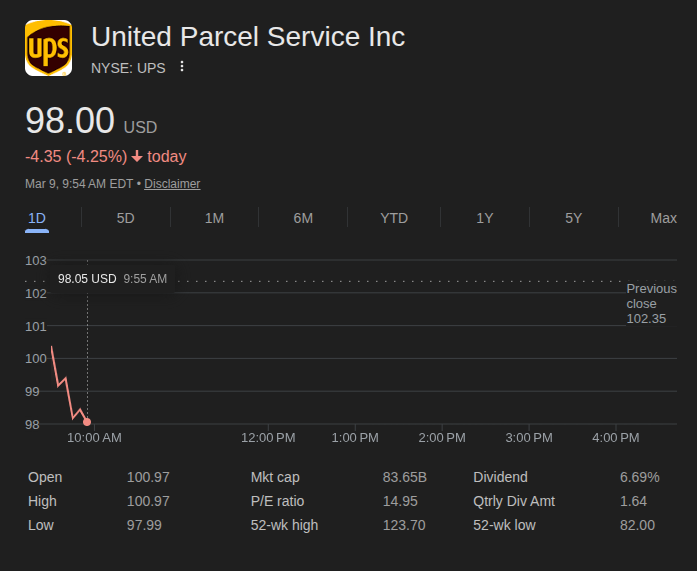The image size is (697, 571).
Task: View the 5Y price history
Action: click(x=573, y=218)
